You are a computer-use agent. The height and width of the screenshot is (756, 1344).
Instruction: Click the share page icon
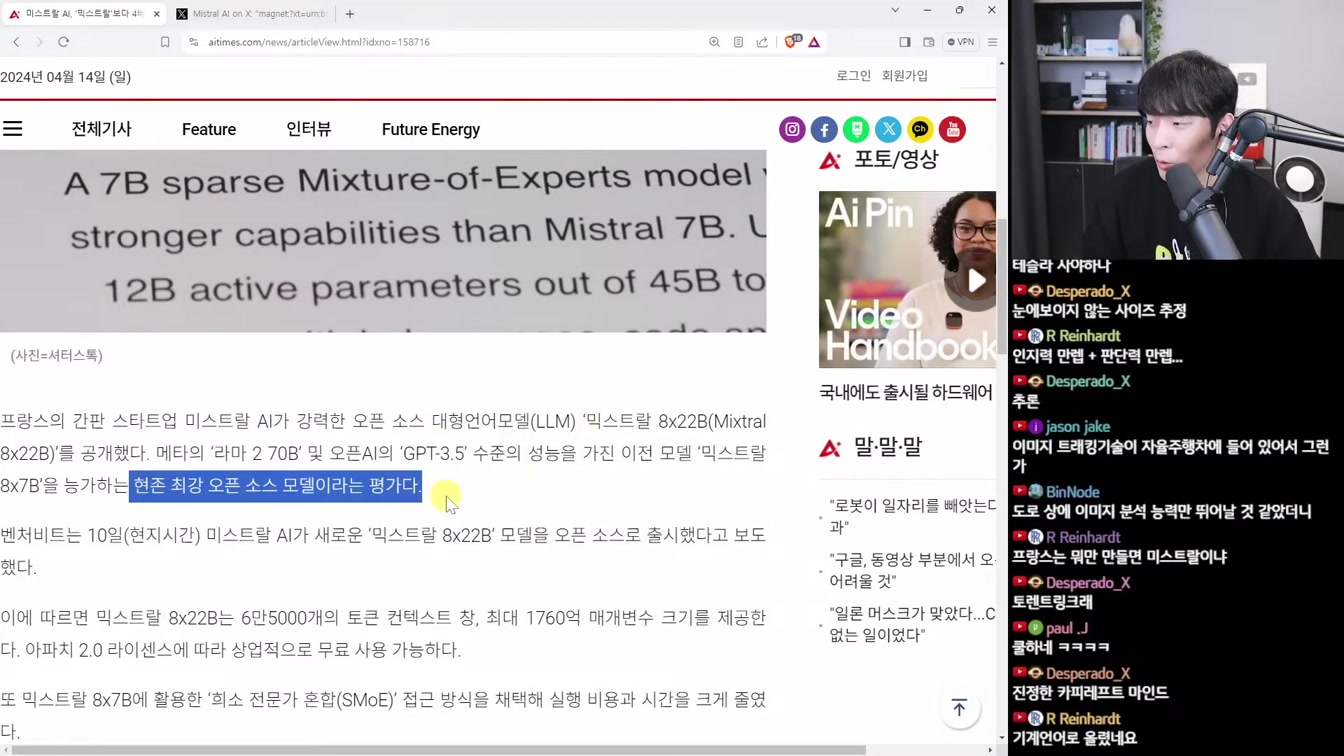point(762,42)
